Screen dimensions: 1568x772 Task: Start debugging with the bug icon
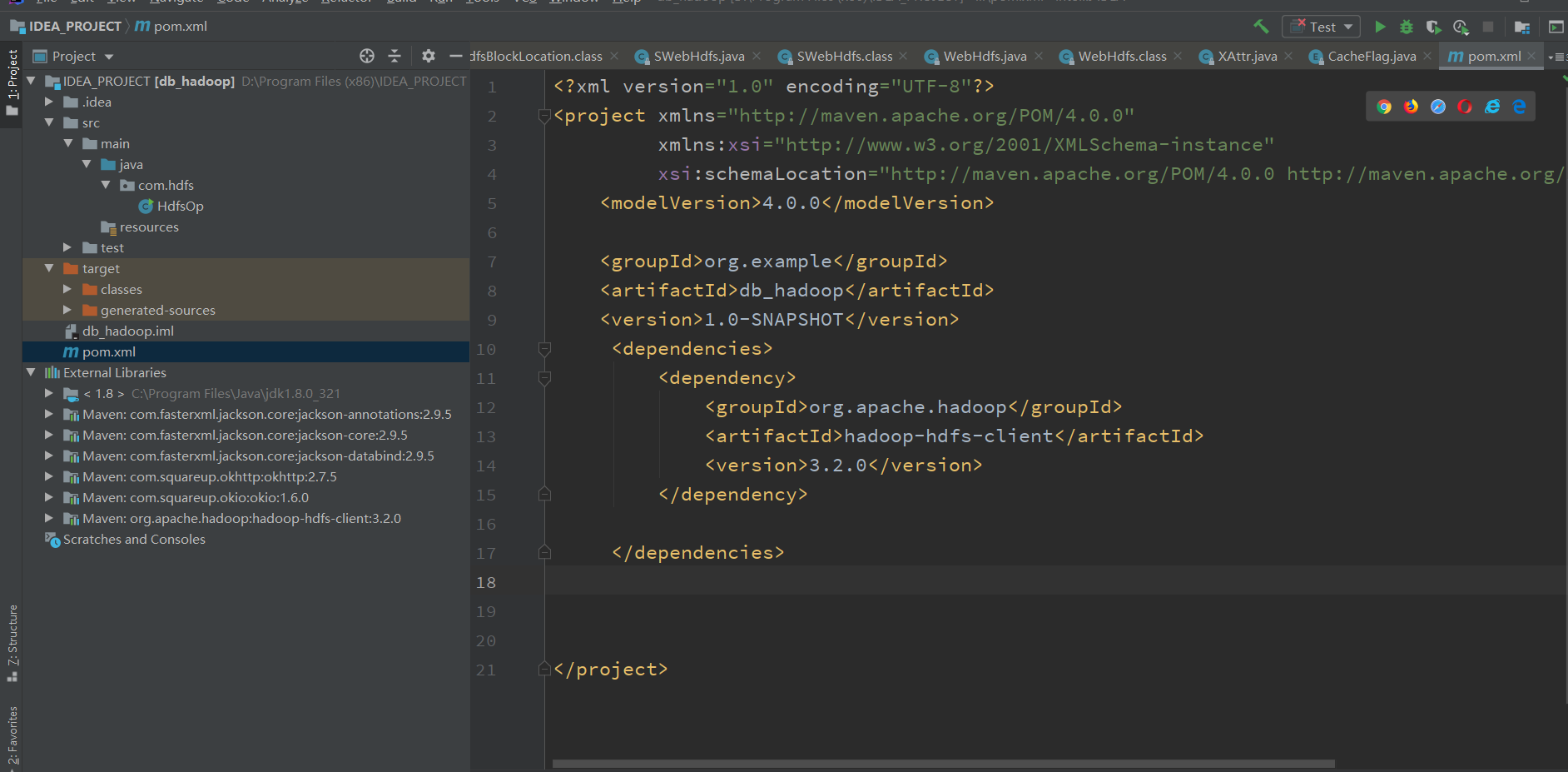(1407, 27)
